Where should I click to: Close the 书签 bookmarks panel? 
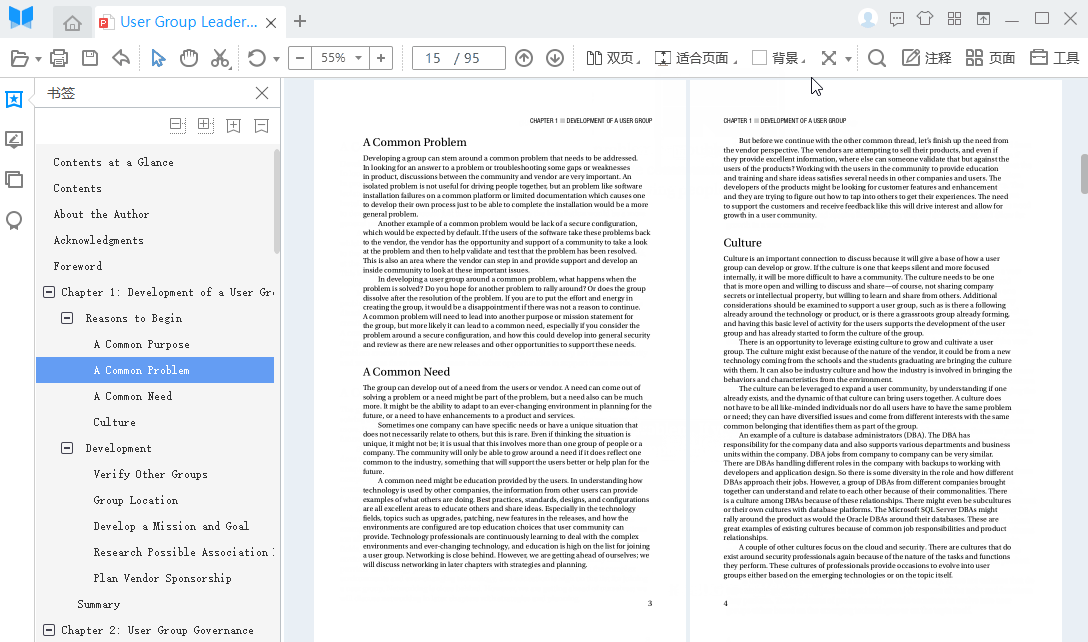tap(262, 93)
